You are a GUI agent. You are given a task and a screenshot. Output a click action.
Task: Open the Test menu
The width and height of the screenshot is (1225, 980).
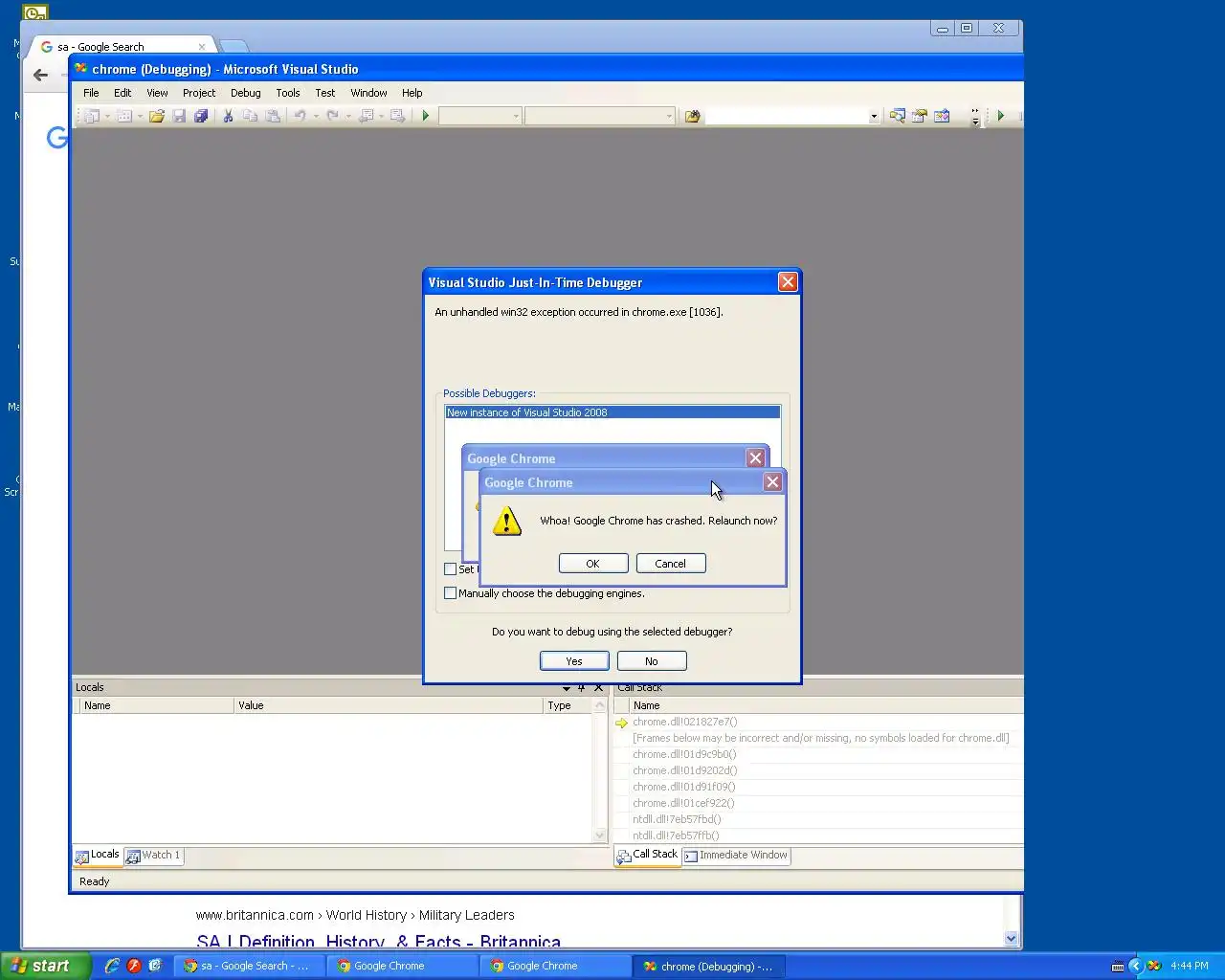coord(325,93)
